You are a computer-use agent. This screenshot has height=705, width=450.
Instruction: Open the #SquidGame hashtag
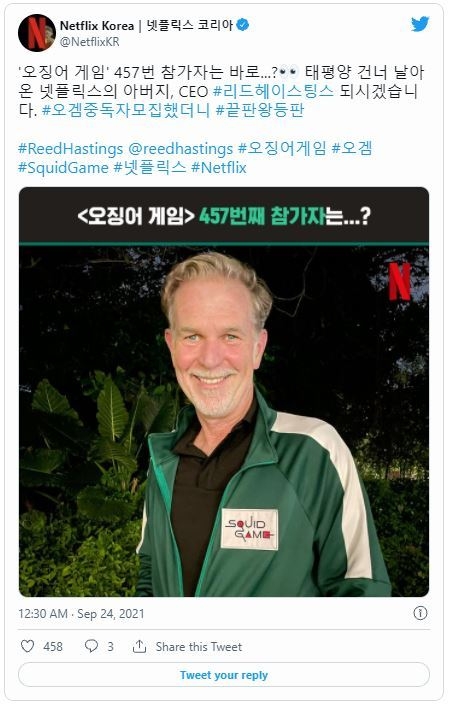pyautogui.click(x=63, y=168)
